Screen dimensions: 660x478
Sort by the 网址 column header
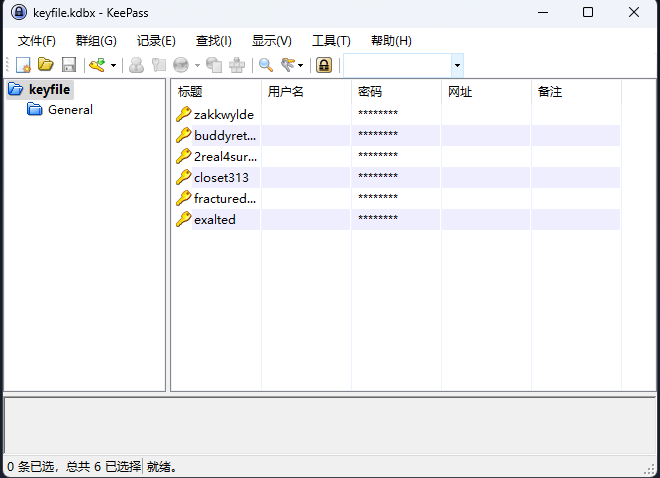click(486, 92)
